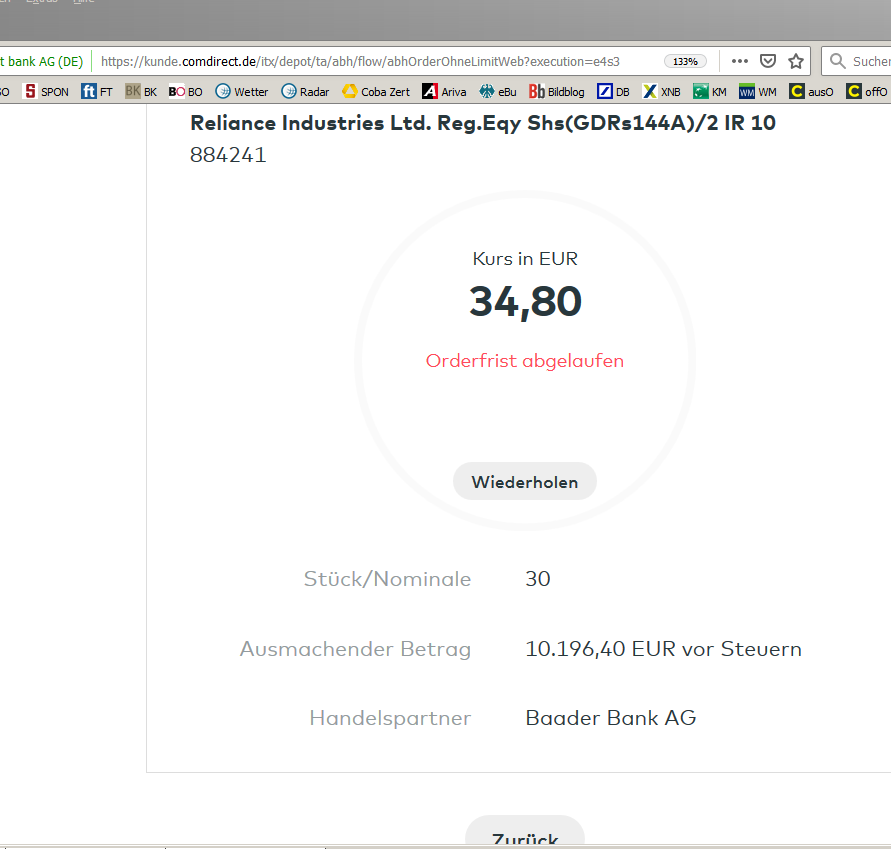Image resolution: width=891 pixels, height=849 pixels.
Task: Open the BK bookmark
Action: (x=141, y=91)
